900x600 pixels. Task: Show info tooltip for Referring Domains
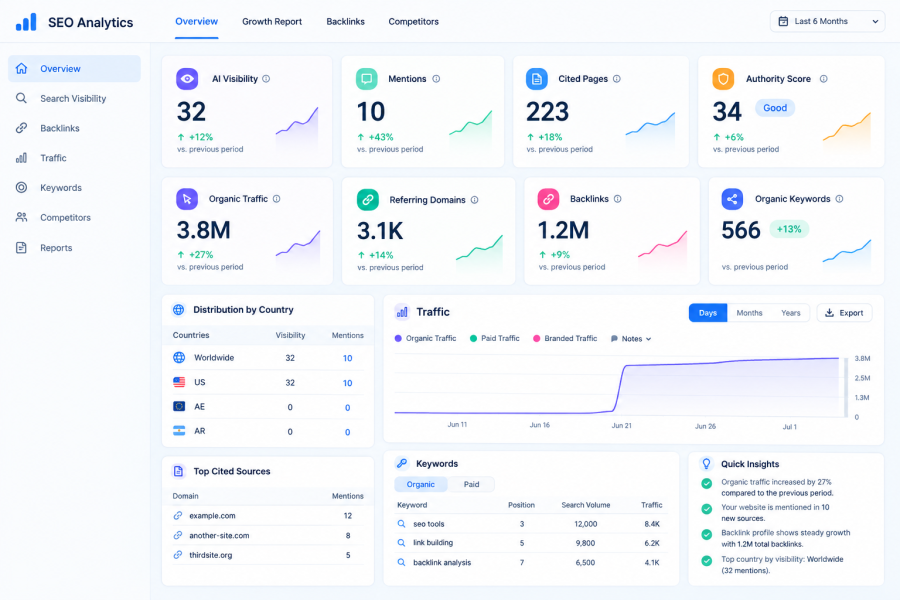pyautogui.click(x=475, y=200)
